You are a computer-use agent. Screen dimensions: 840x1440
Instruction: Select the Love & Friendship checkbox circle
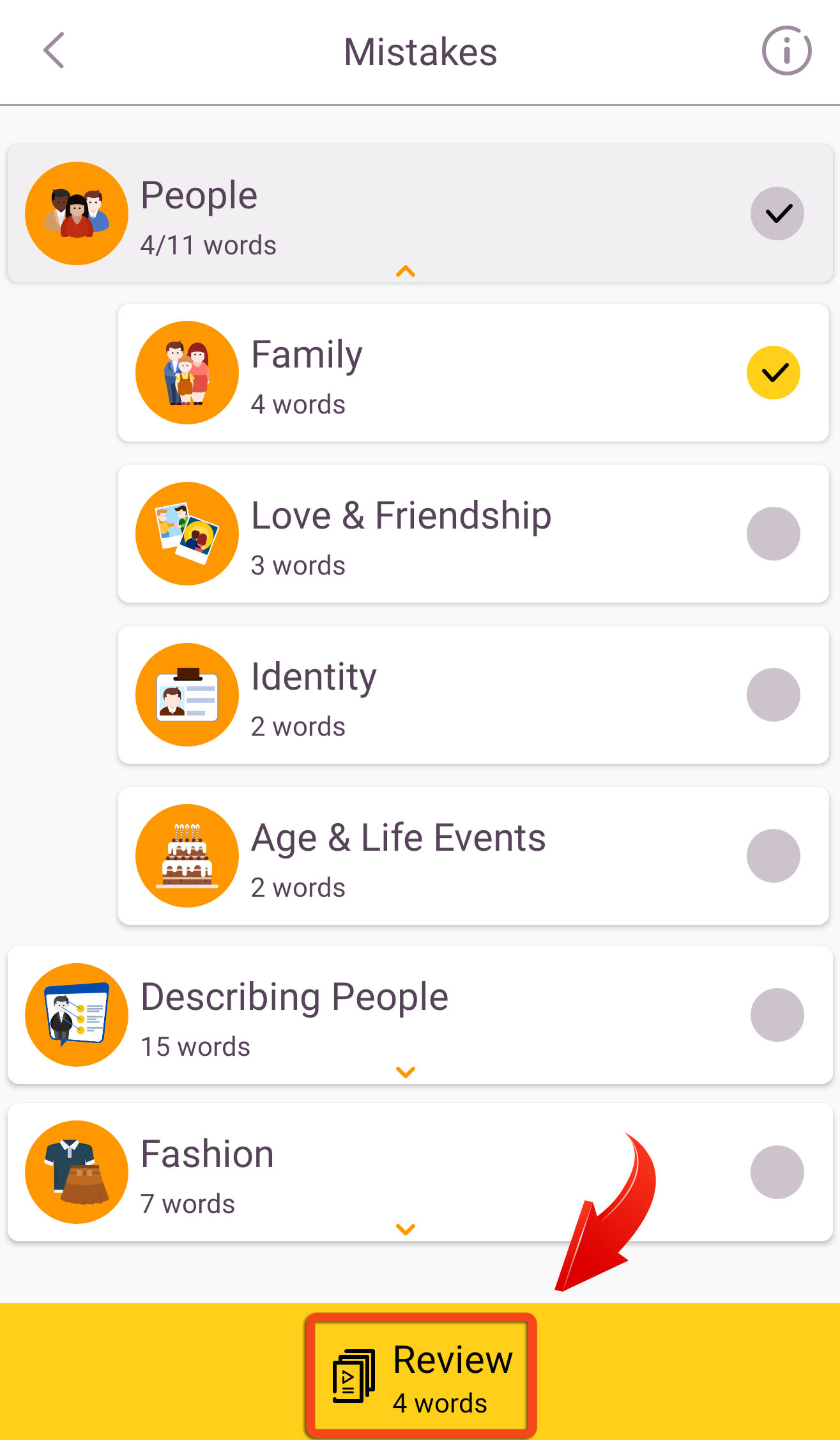774,534
